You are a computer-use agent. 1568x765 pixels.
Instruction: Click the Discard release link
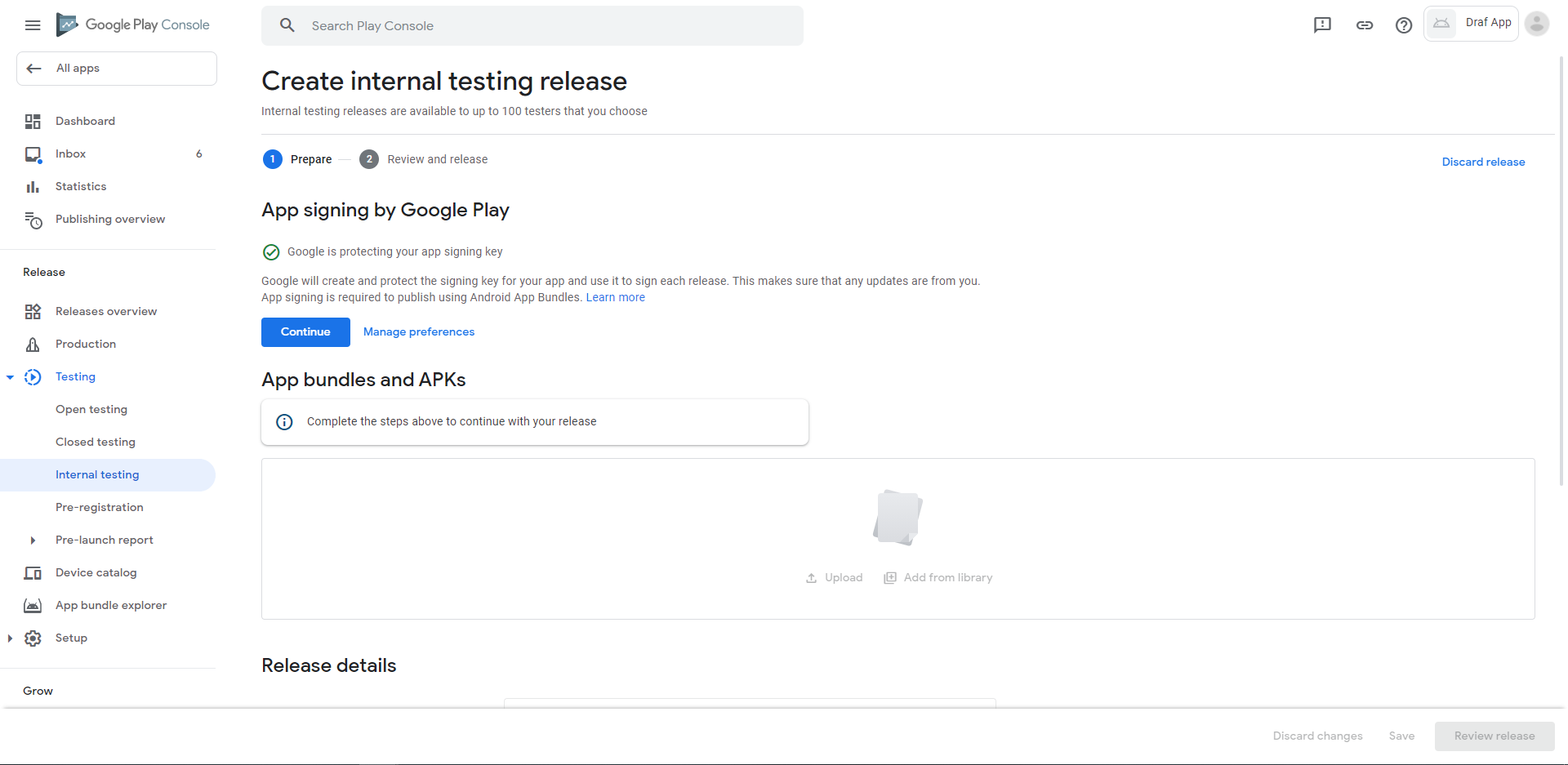coord(1483,162)
